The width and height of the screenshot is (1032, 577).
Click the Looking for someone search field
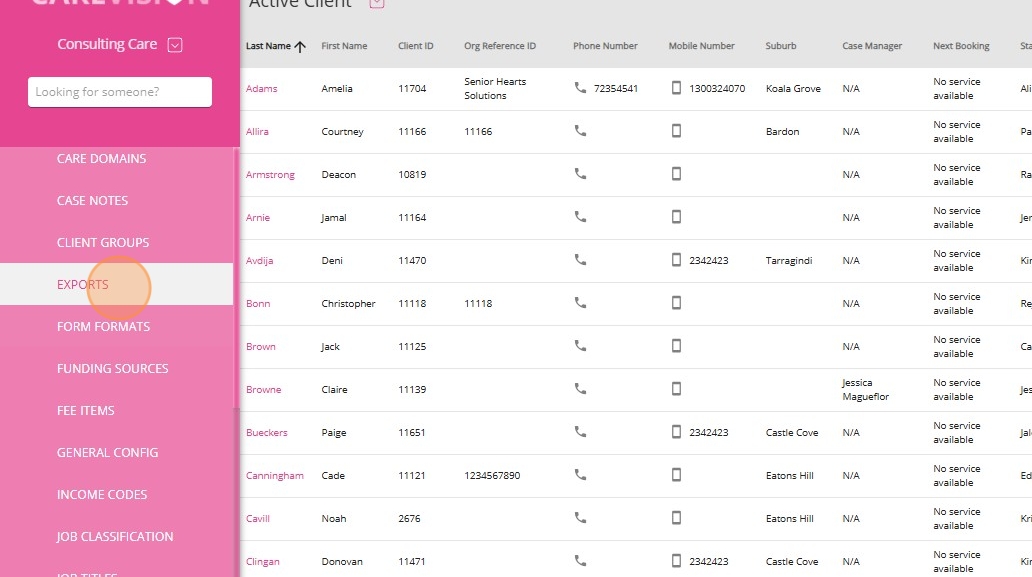120,92
